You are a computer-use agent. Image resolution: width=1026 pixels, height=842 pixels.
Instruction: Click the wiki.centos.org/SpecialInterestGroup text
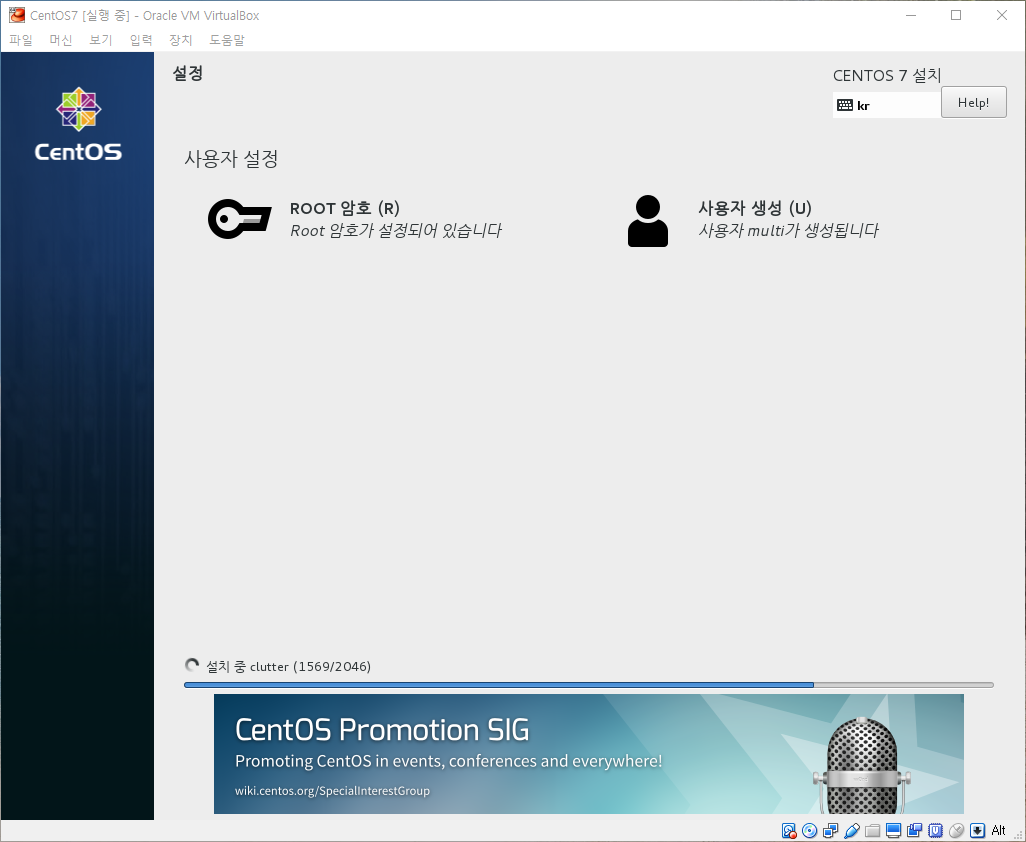click(332, 790)
